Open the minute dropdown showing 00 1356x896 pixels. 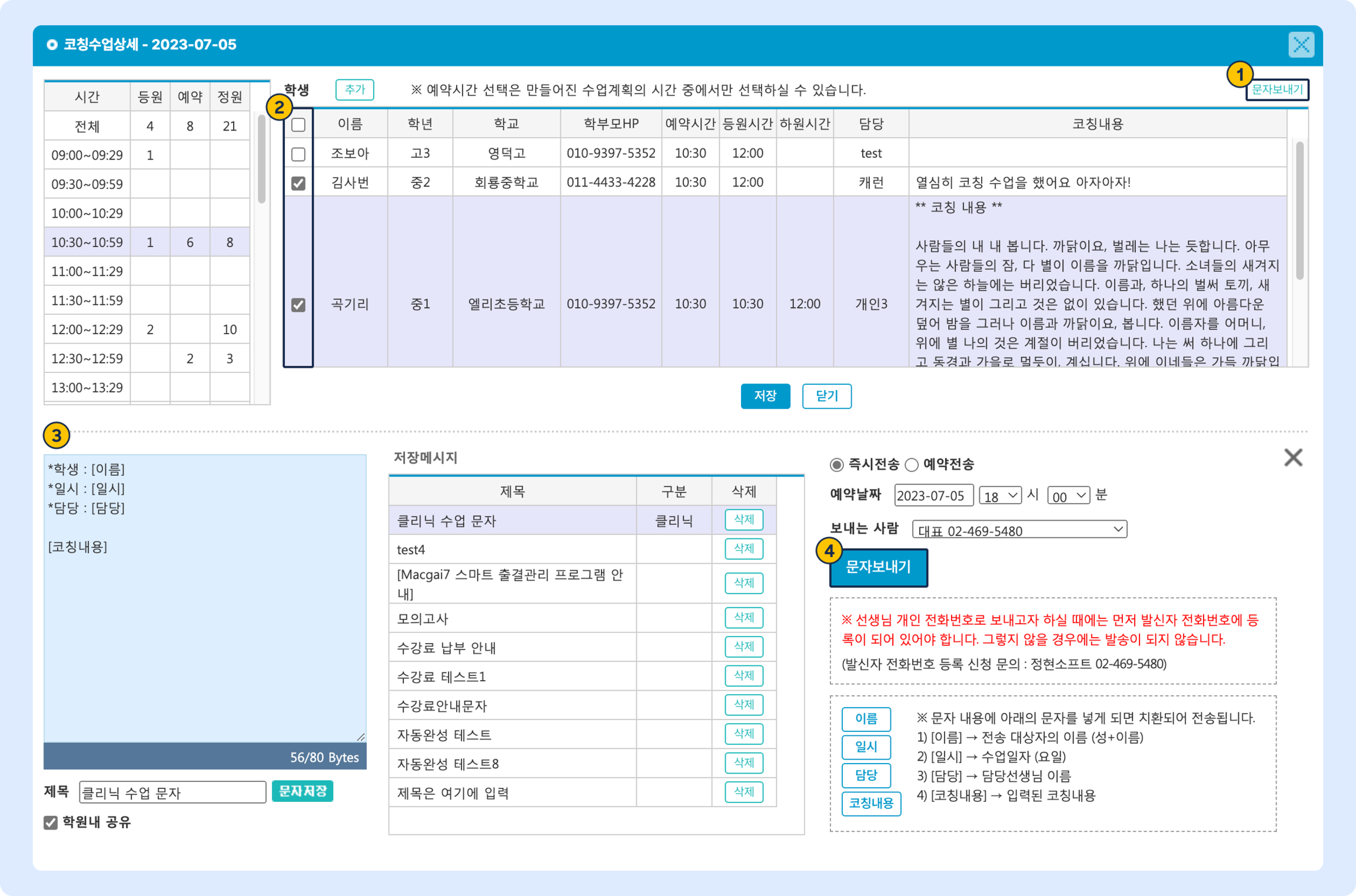point(1068,495)
